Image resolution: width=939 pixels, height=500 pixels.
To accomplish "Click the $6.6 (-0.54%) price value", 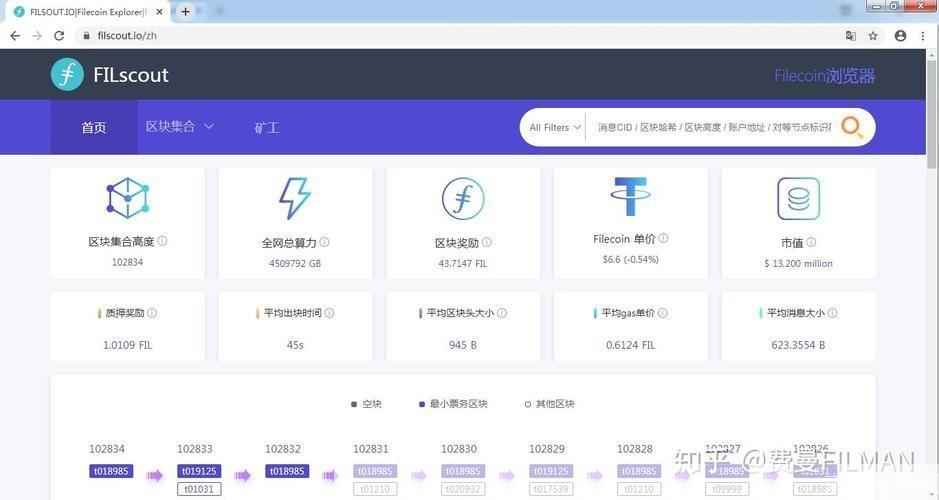I will point(631,259).
